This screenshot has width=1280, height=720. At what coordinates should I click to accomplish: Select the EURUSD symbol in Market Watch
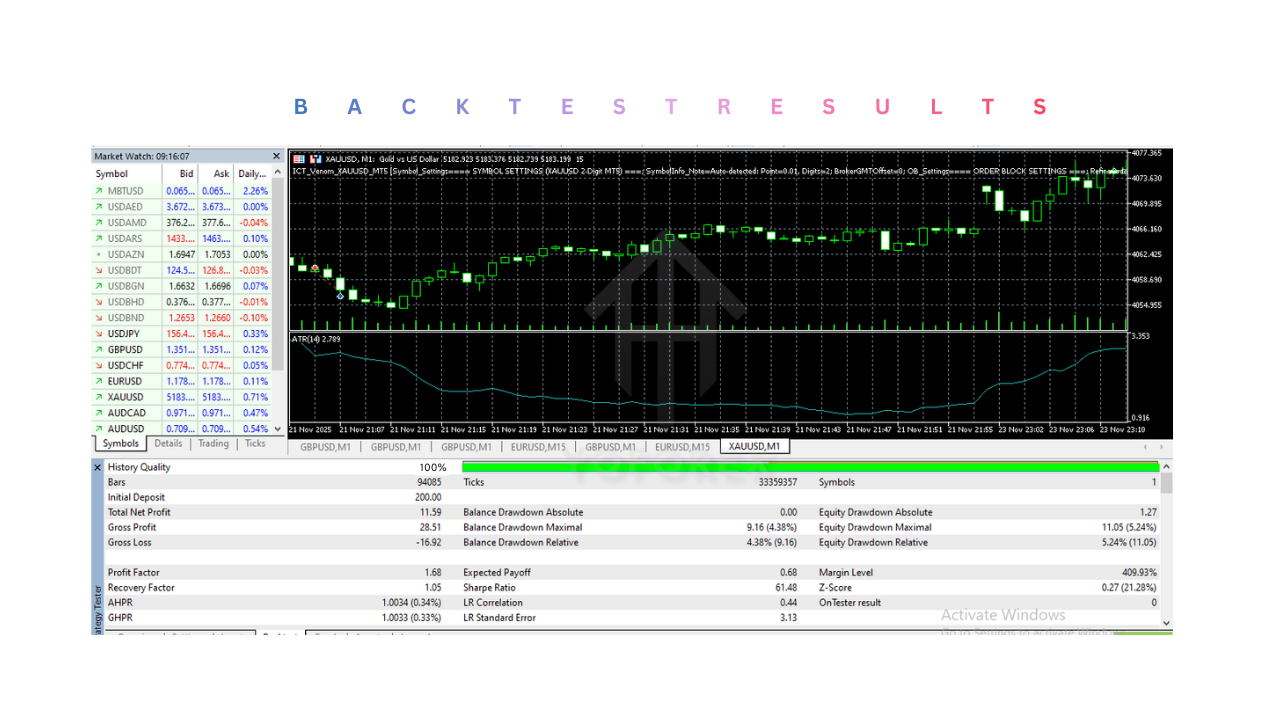(127, 381)
